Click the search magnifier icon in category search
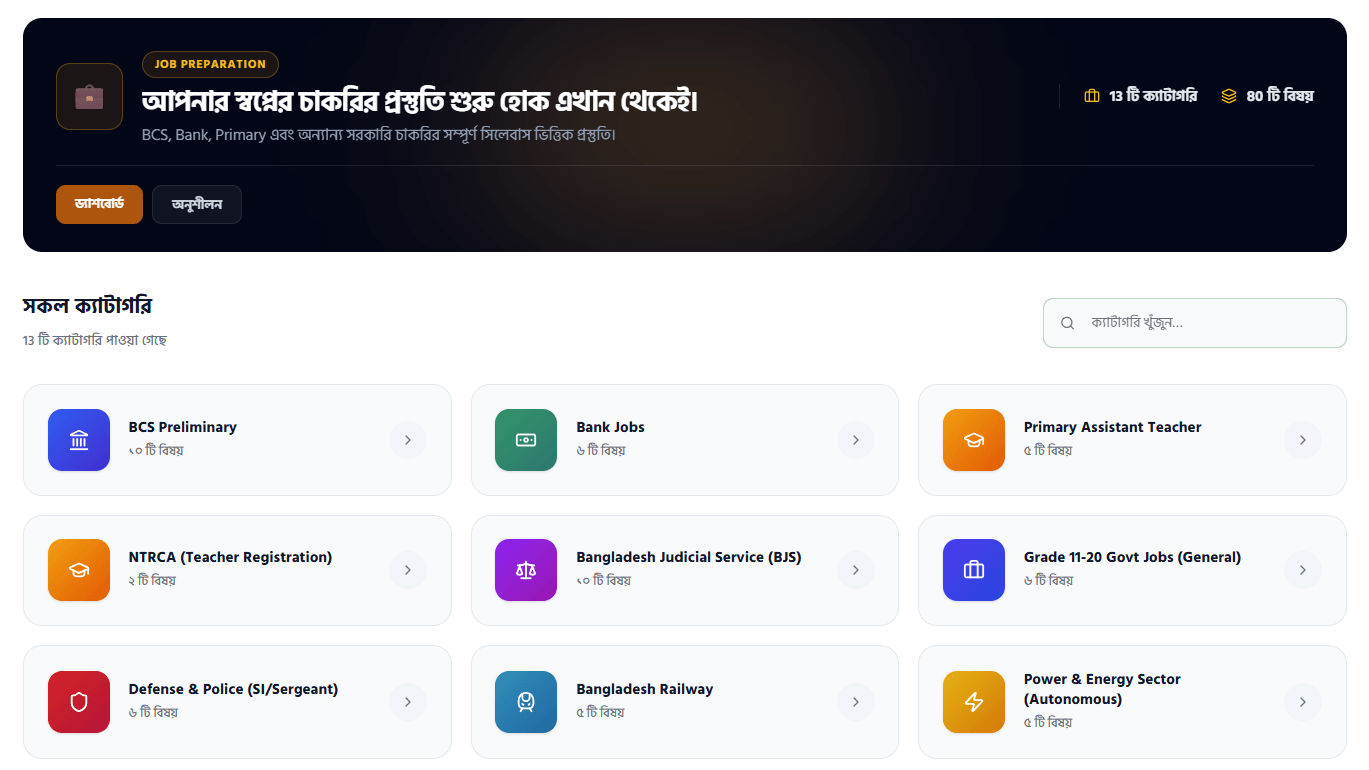The image size is (1369, 770). coord(1067,323)
